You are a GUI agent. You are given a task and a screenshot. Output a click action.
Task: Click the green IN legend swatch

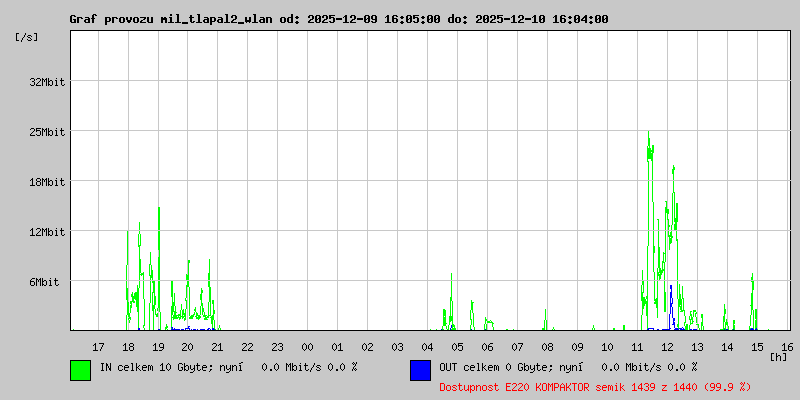click(81, 370)
